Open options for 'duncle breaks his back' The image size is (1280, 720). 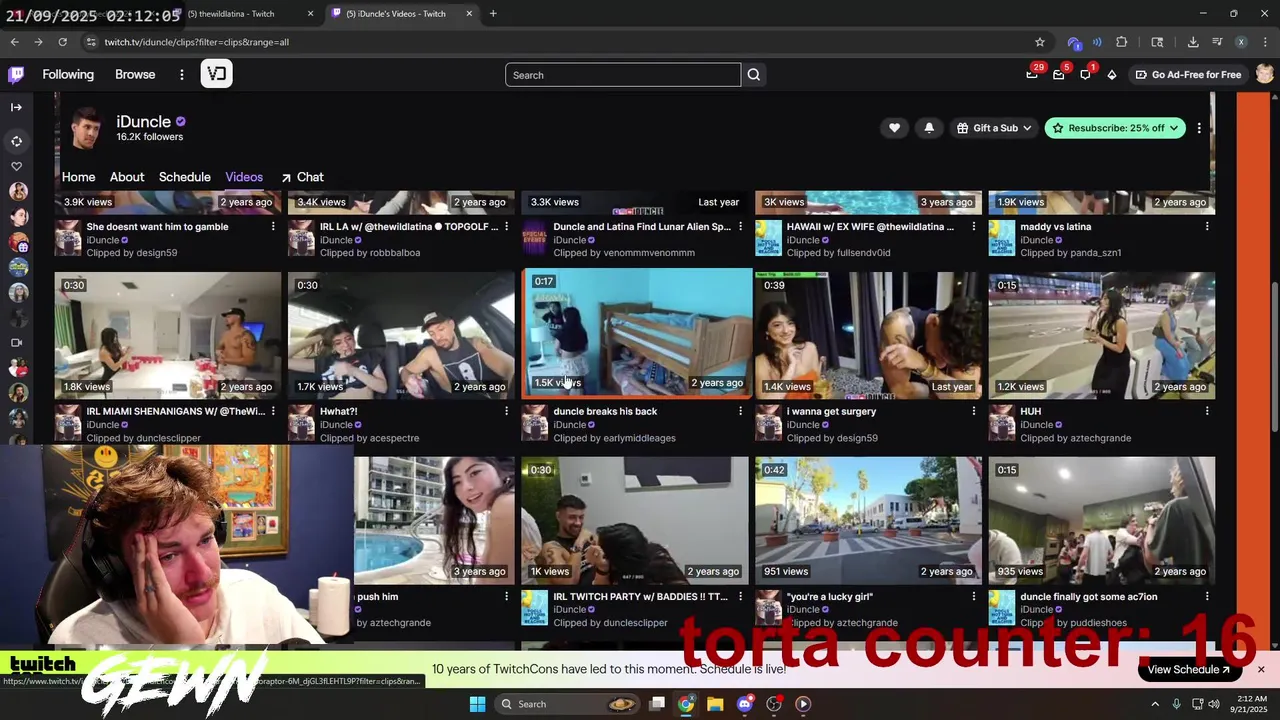click(x=740, y=411)
